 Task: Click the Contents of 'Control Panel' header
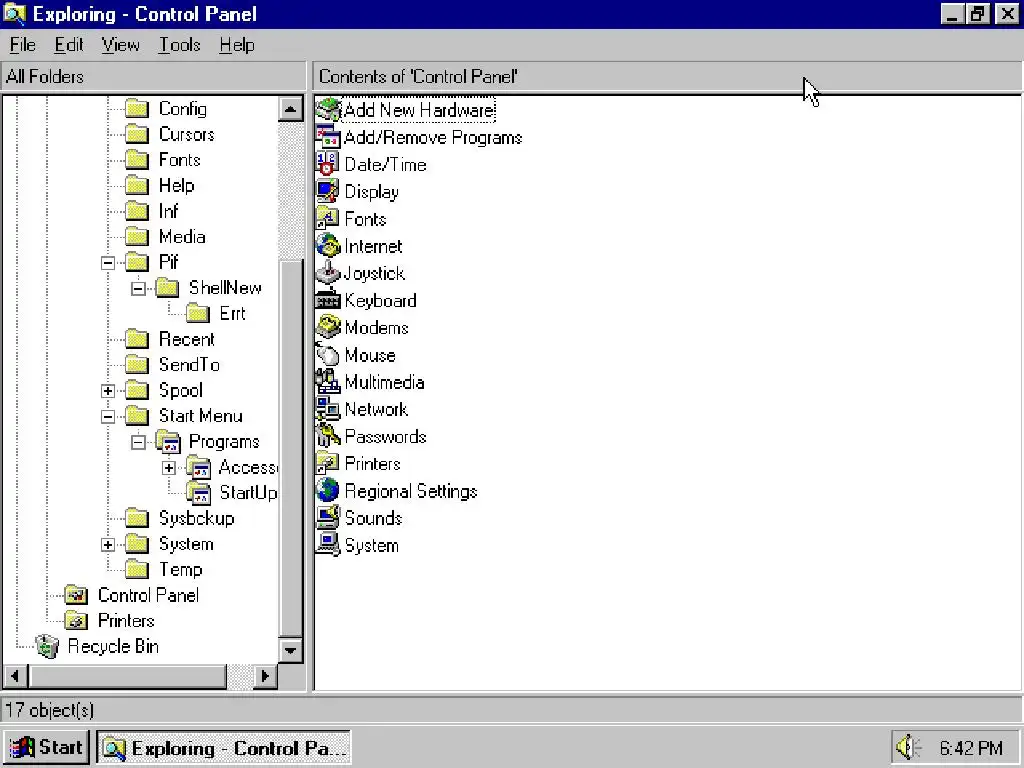point(667,76)
